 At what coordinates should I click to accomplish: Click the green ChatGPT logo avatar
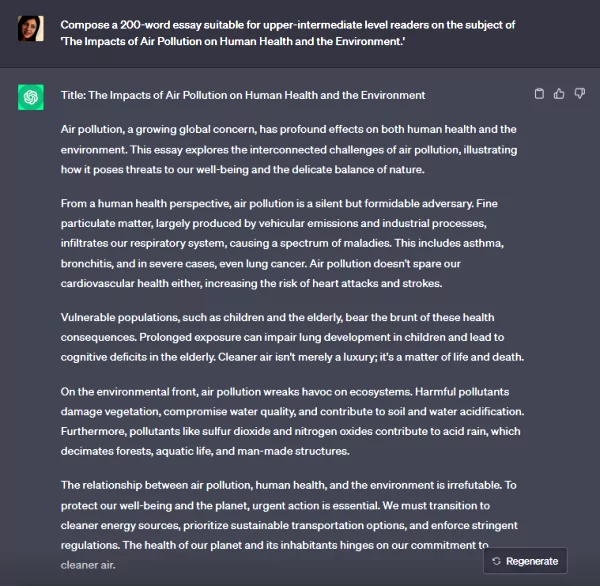[x=31, y=97]
